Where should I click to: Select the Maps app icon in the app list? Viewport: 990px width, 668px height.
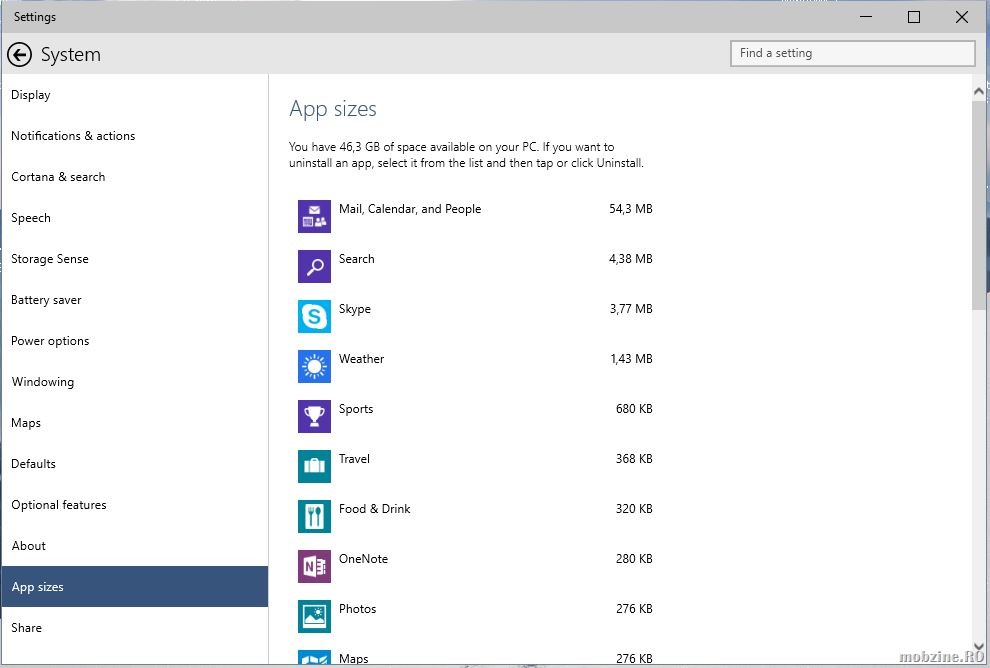[314, 657]
